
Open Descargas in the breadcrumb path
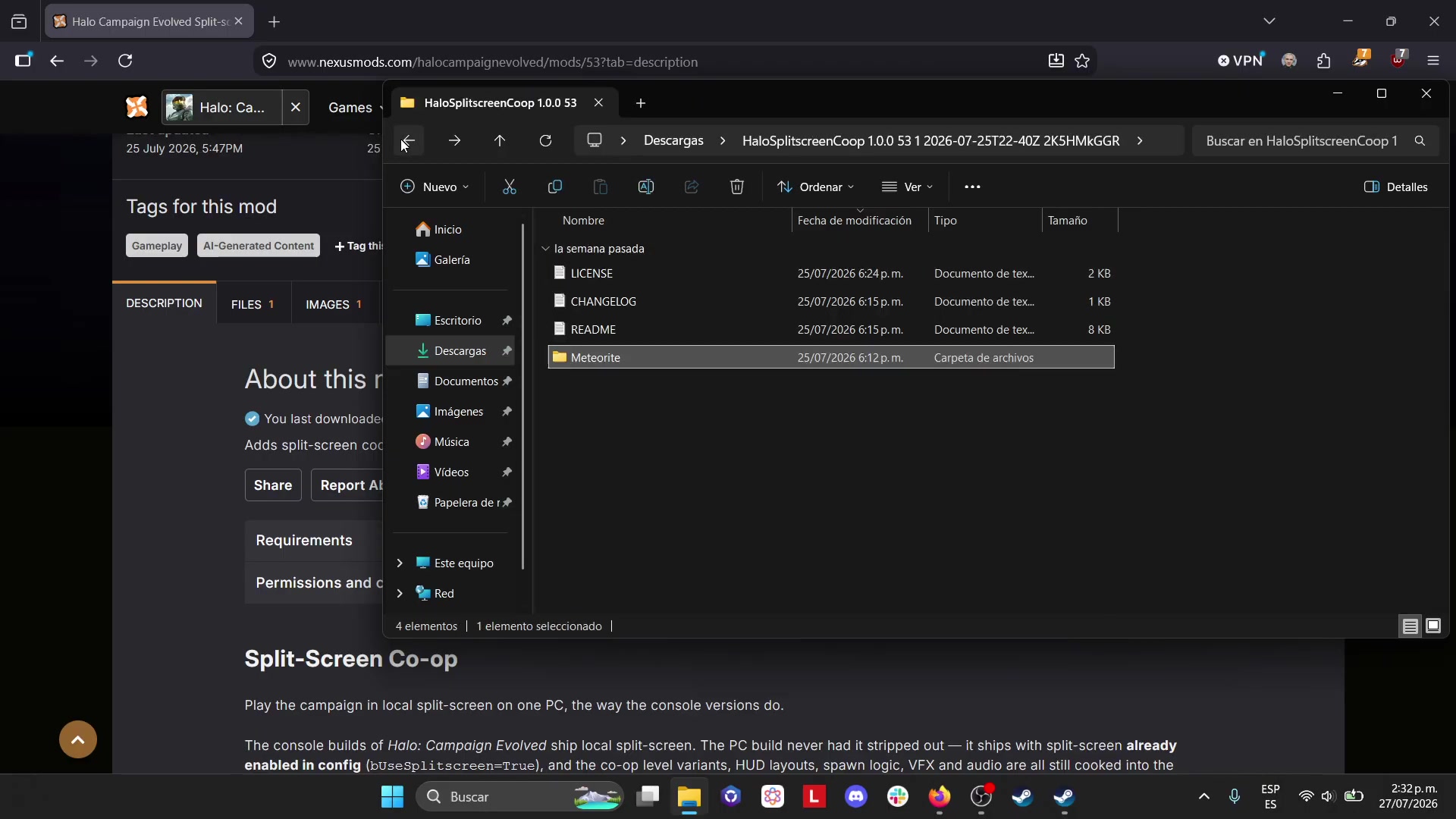673,141
